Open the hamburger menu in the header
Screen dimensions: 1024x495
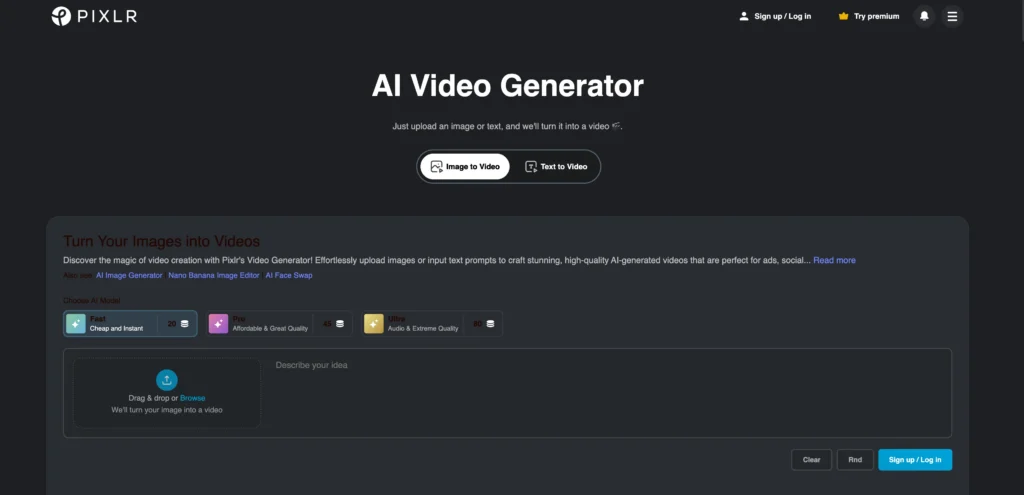tap(952, 16)
